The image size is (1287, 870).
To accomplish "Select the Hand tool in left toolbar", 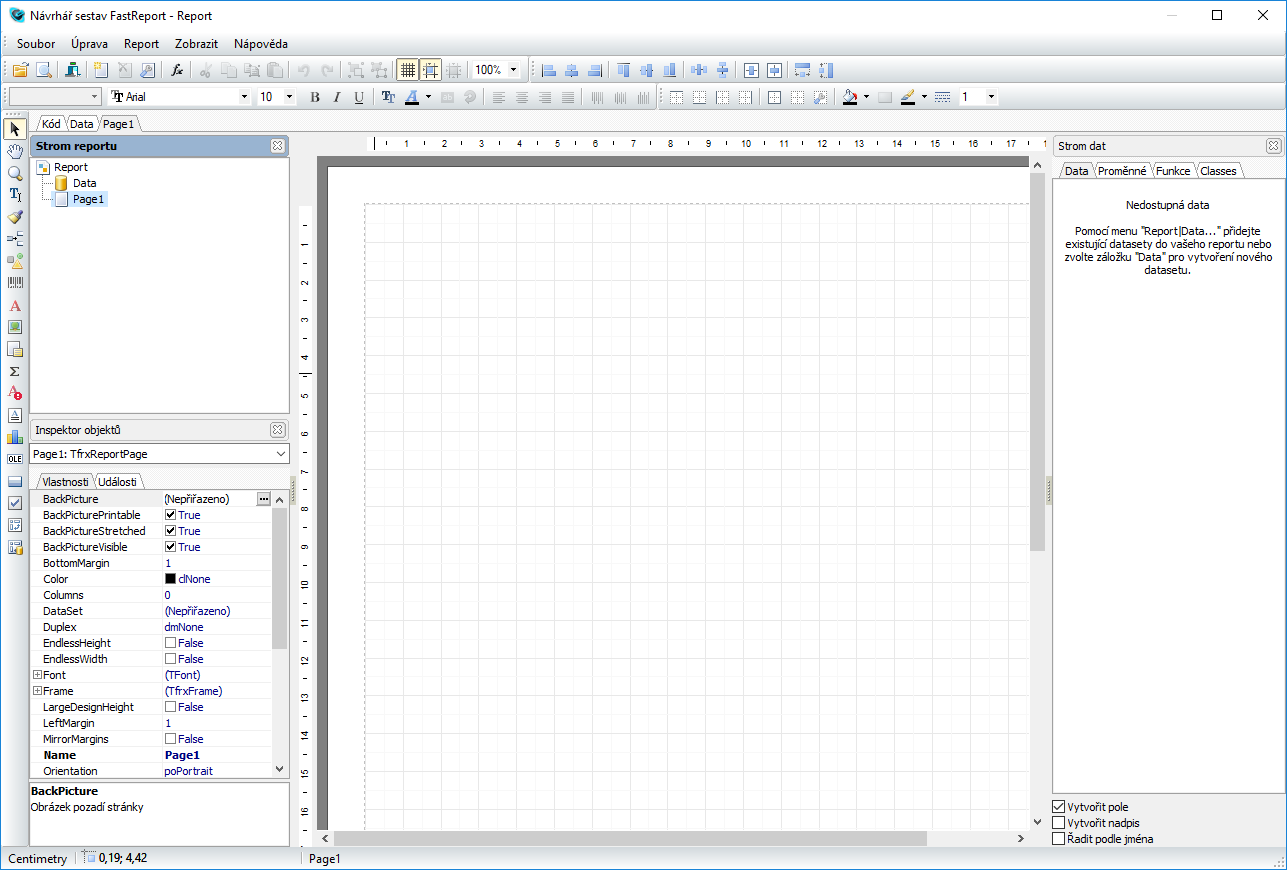I will point(15,151).
